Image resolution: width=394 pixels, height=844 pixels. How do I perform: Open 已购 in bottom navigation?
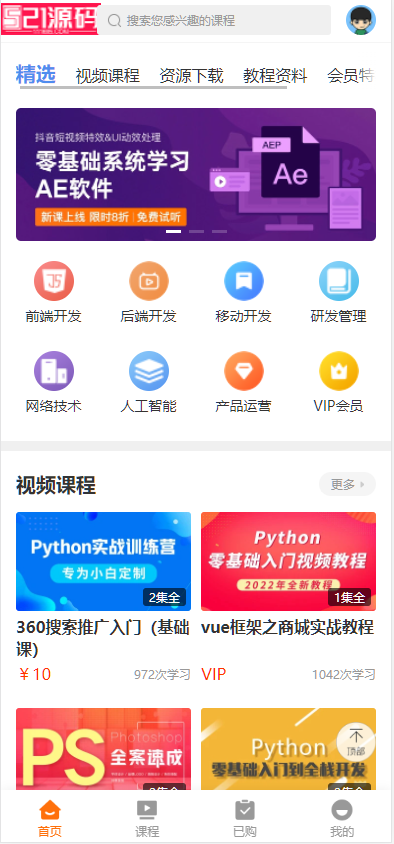click(x=245, y=818)
